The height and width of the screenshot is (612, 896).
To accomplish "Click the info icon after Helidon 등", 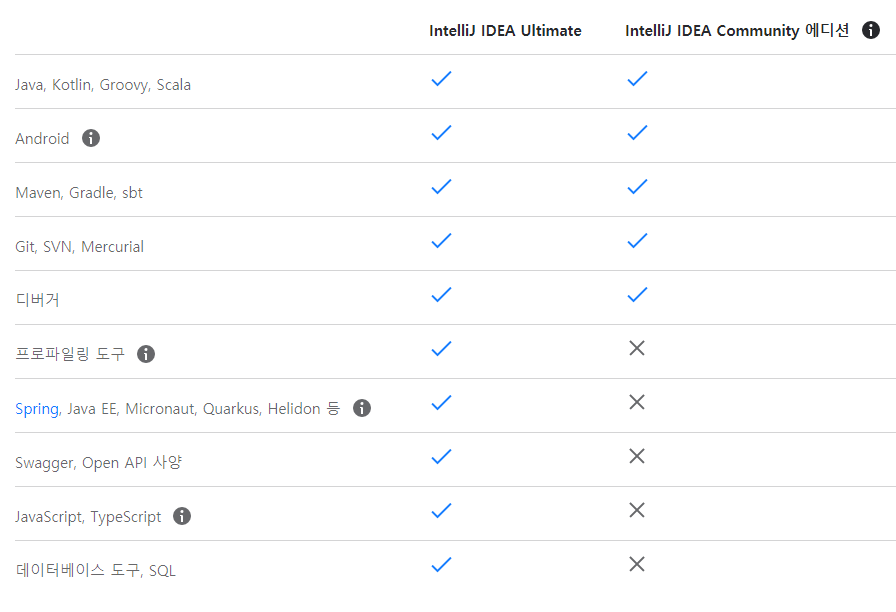I will pyautogui.click(x=362, y=408).
